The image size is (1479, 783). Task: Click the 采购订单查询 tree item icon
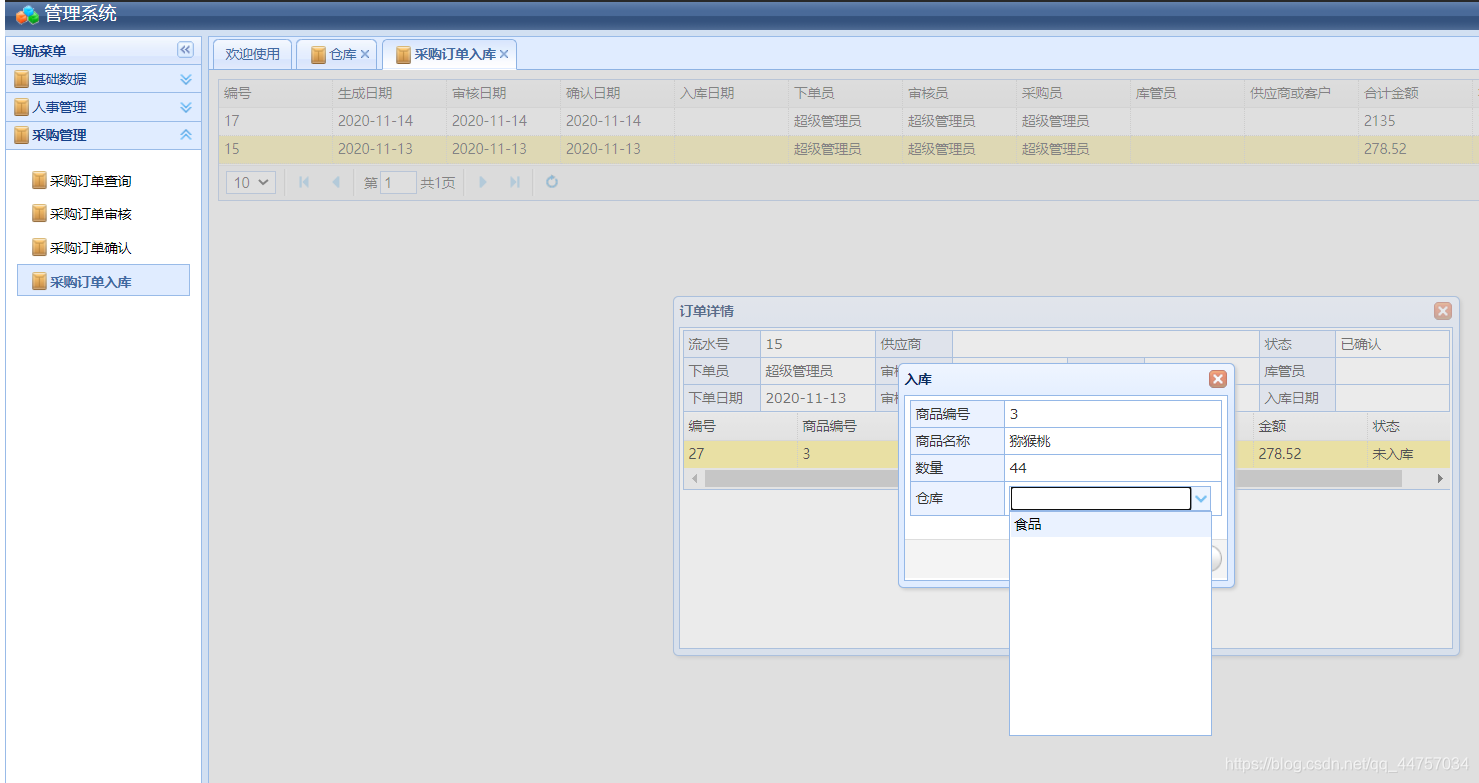tap(39, 180)
